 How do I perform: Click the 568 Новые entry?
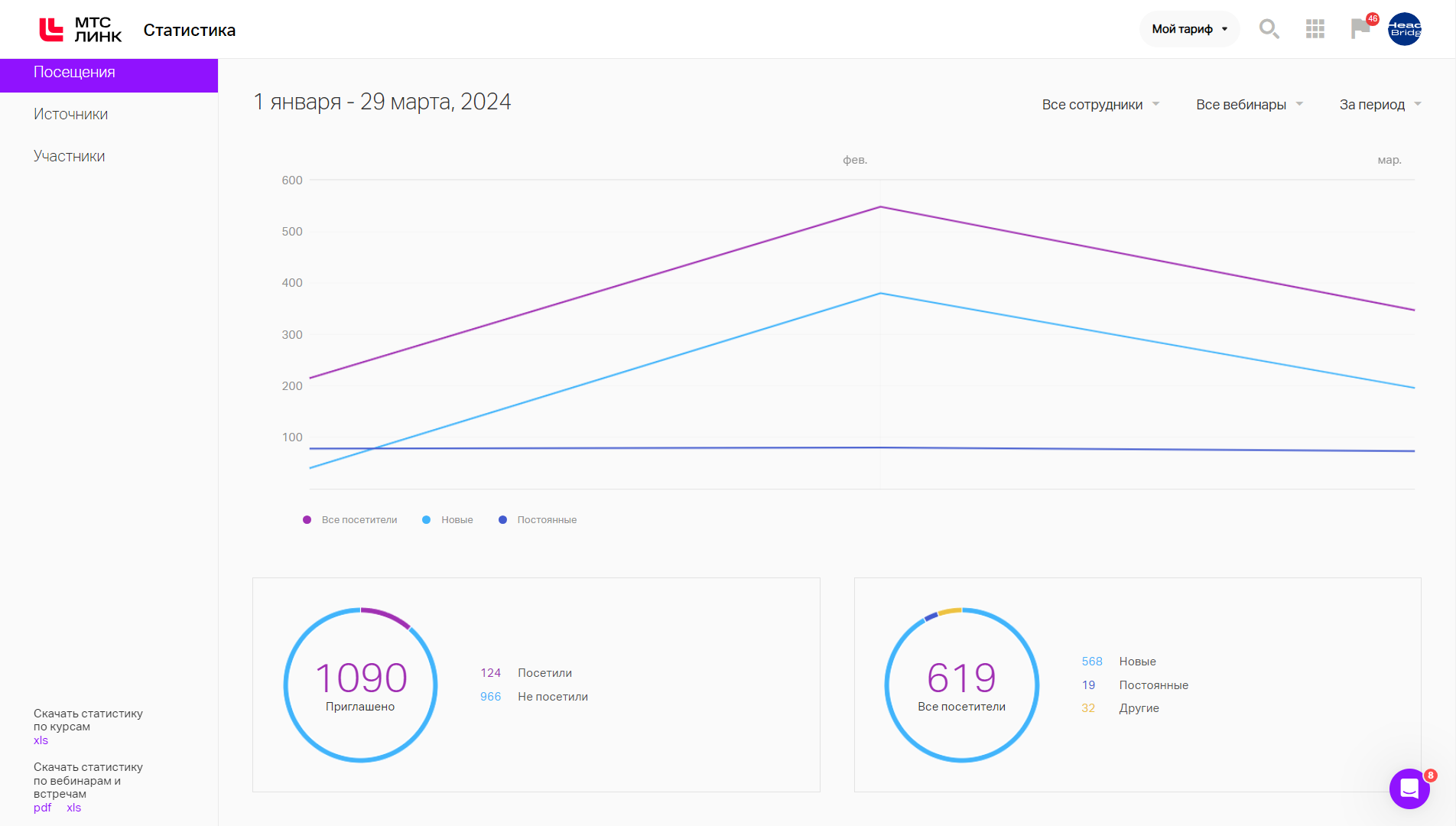tap(1119, 662)
